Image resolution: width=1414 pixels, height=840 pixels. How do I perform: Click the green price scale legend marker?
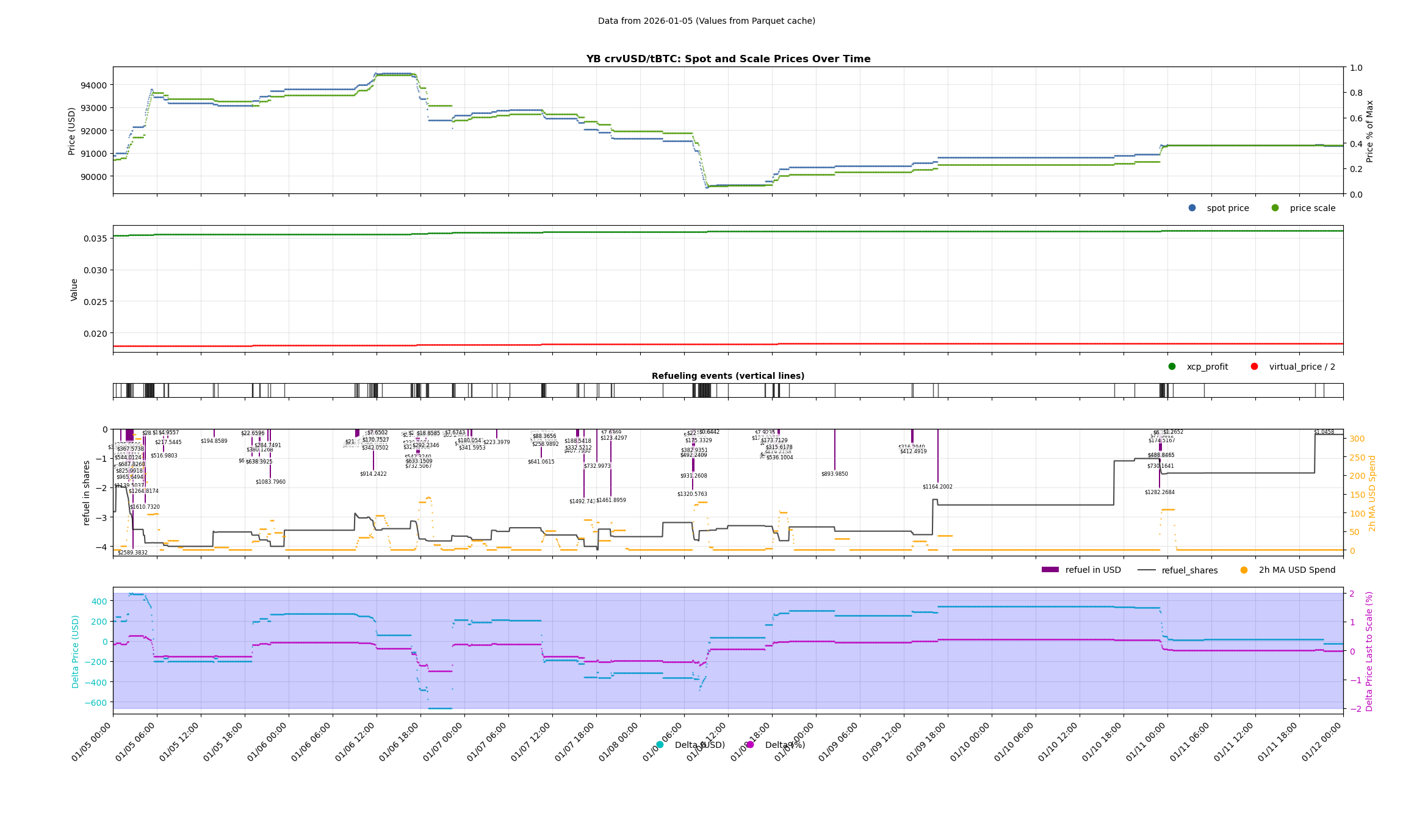[x=1275, y=208]
